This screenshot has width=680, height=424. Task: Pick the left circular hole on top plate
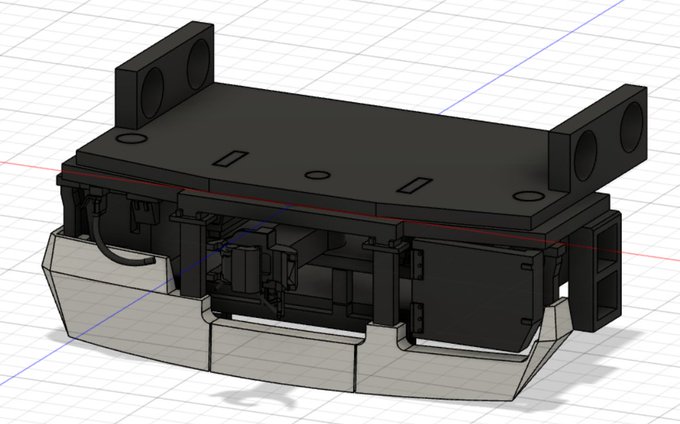[132, 139]
